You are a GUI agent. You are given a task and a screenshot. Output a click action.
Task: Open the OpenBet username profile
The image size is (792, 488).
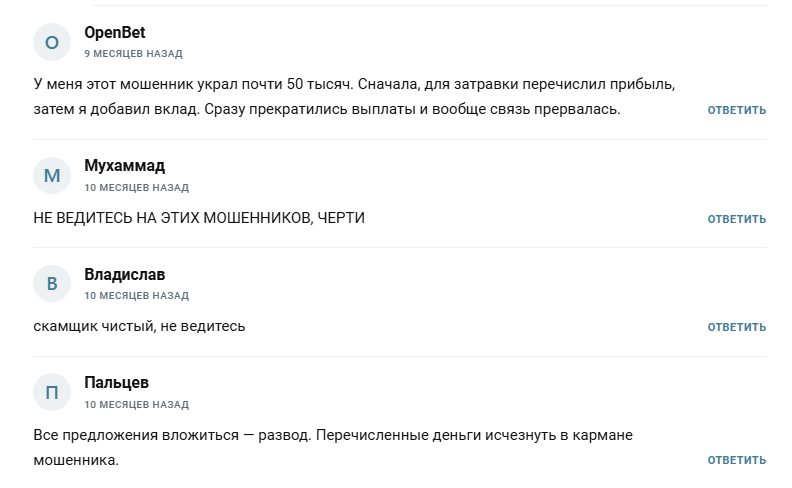point(115,32)
